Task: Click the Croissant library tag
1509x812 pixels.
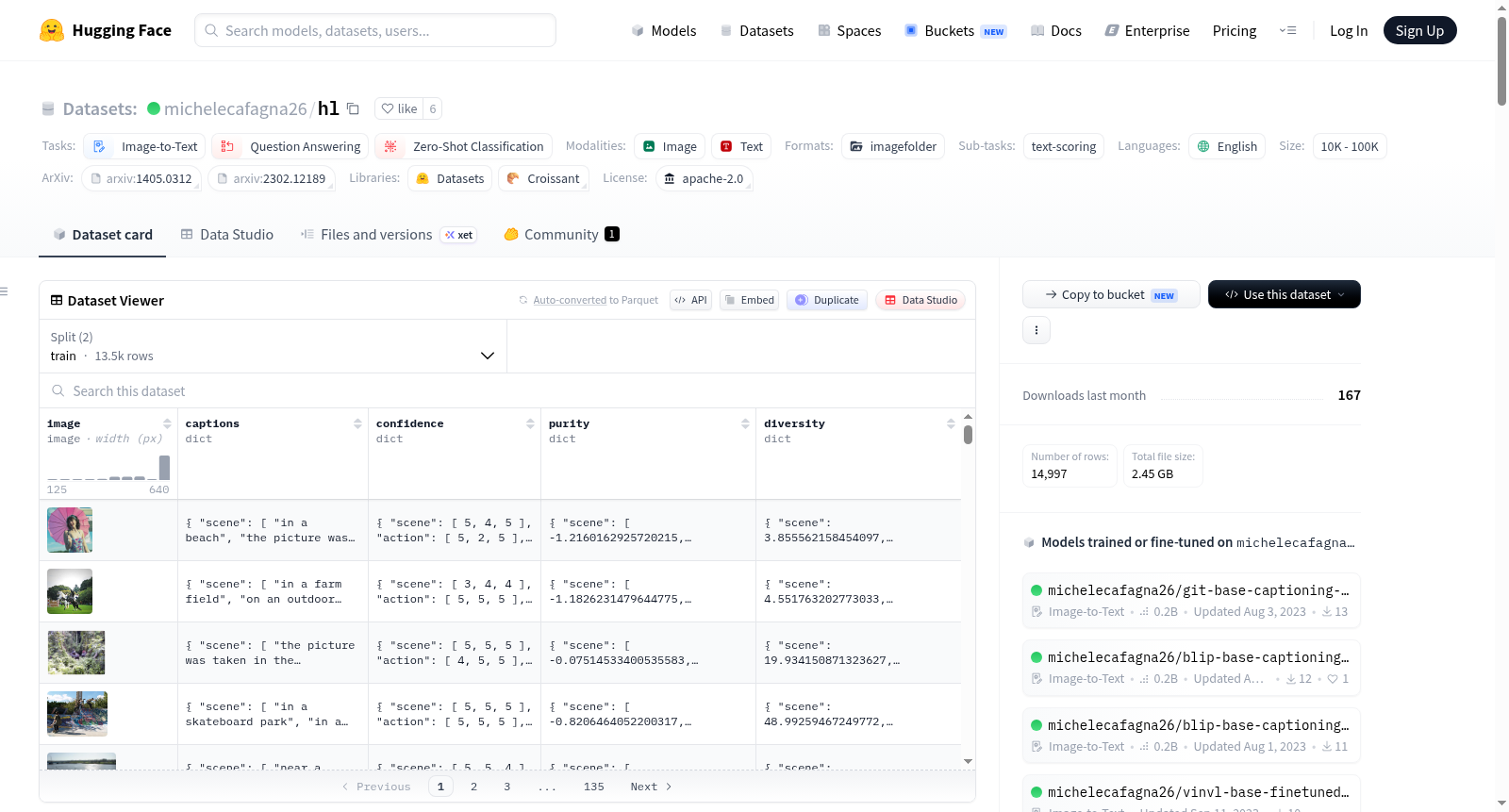Action: point(543,178)
